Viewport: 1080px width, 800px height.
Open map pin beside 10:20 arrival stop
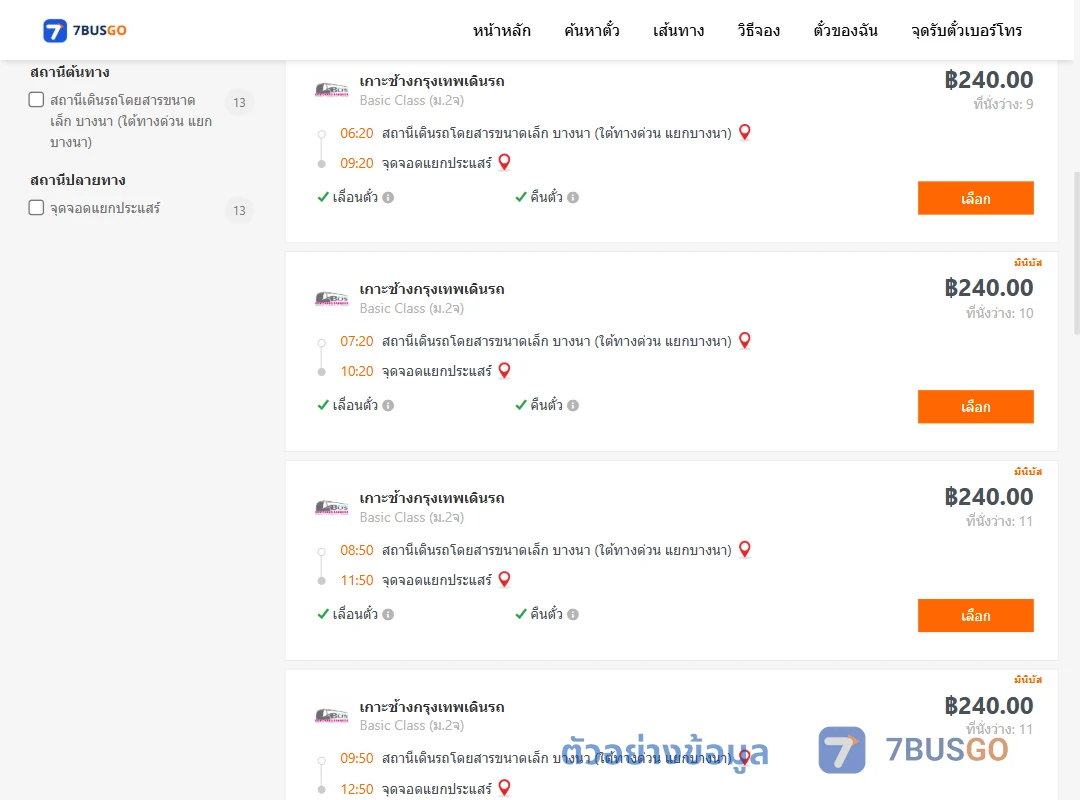(504, 371)
